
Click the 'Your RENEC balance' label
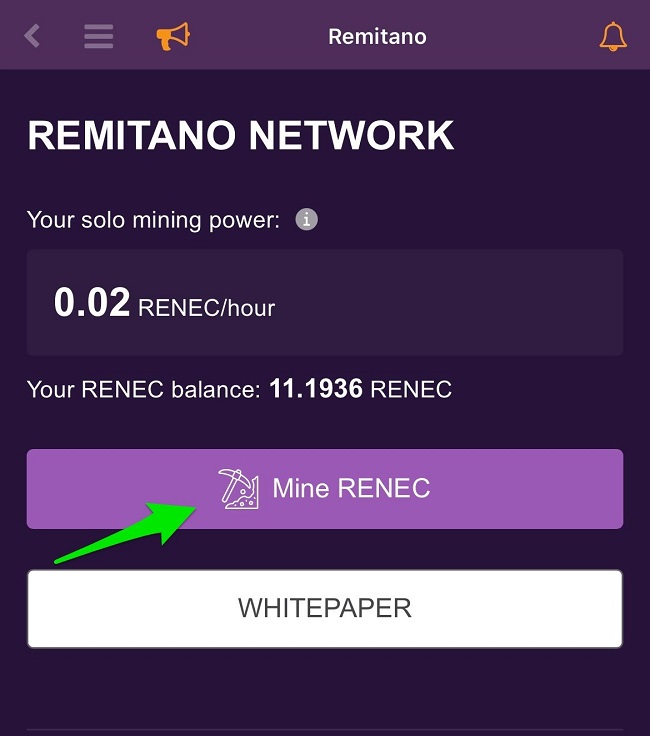[144, 389]
